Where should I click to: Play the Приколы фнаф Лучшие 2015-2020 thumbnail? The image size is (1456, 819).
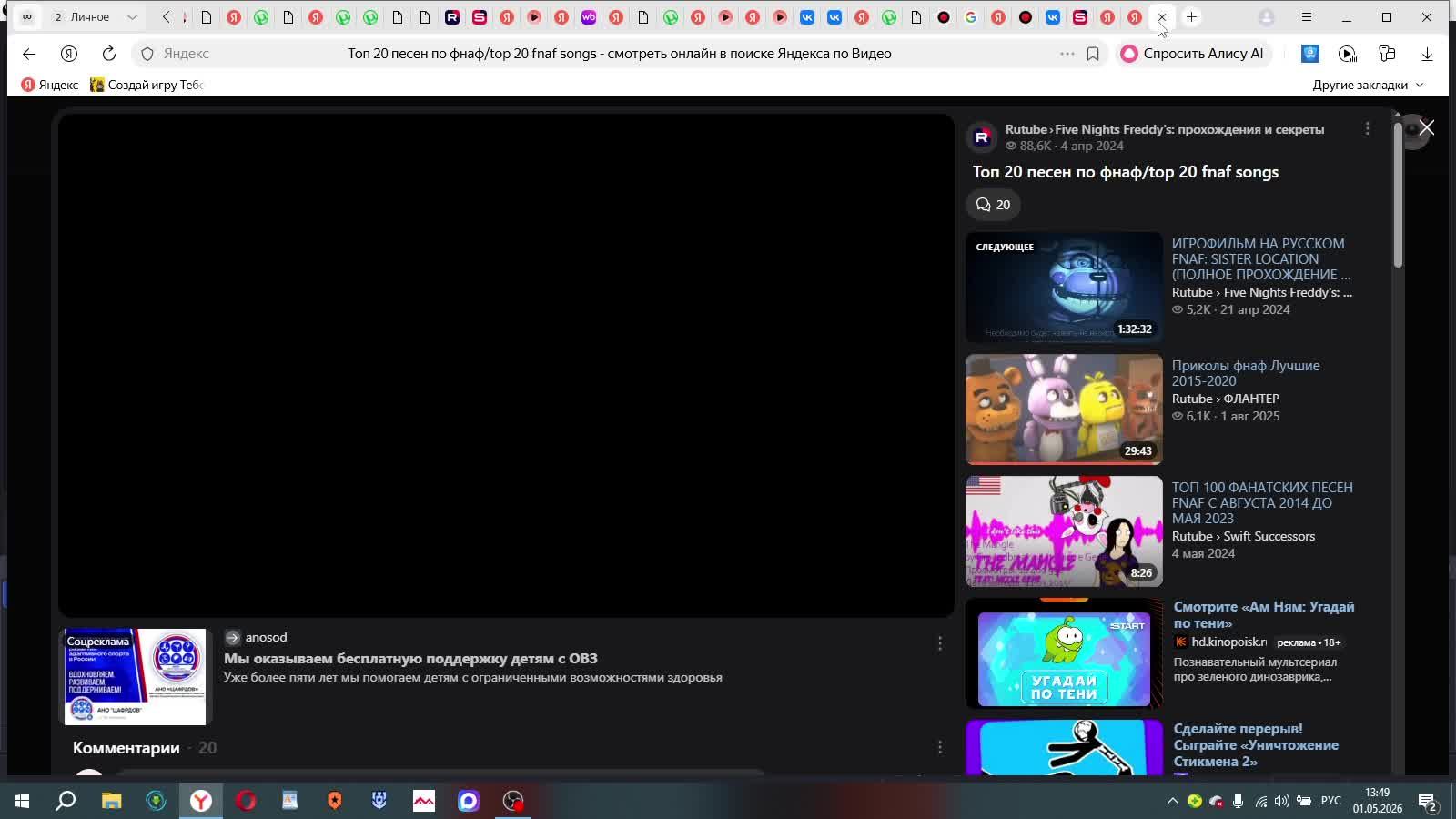(x=1064, y=409)
